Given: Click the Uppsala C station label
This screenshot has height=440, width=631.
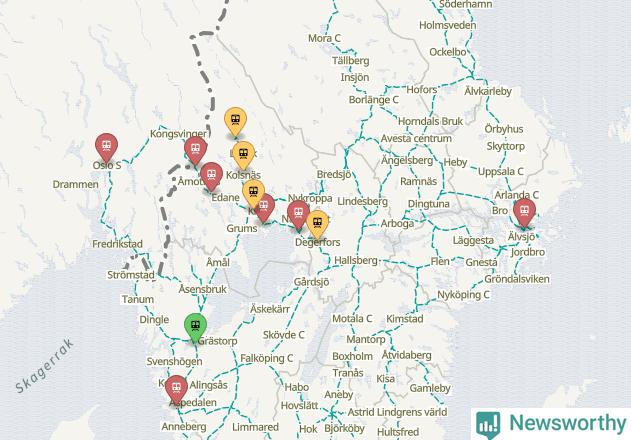Looking at the screenshot, I should 501,172.
